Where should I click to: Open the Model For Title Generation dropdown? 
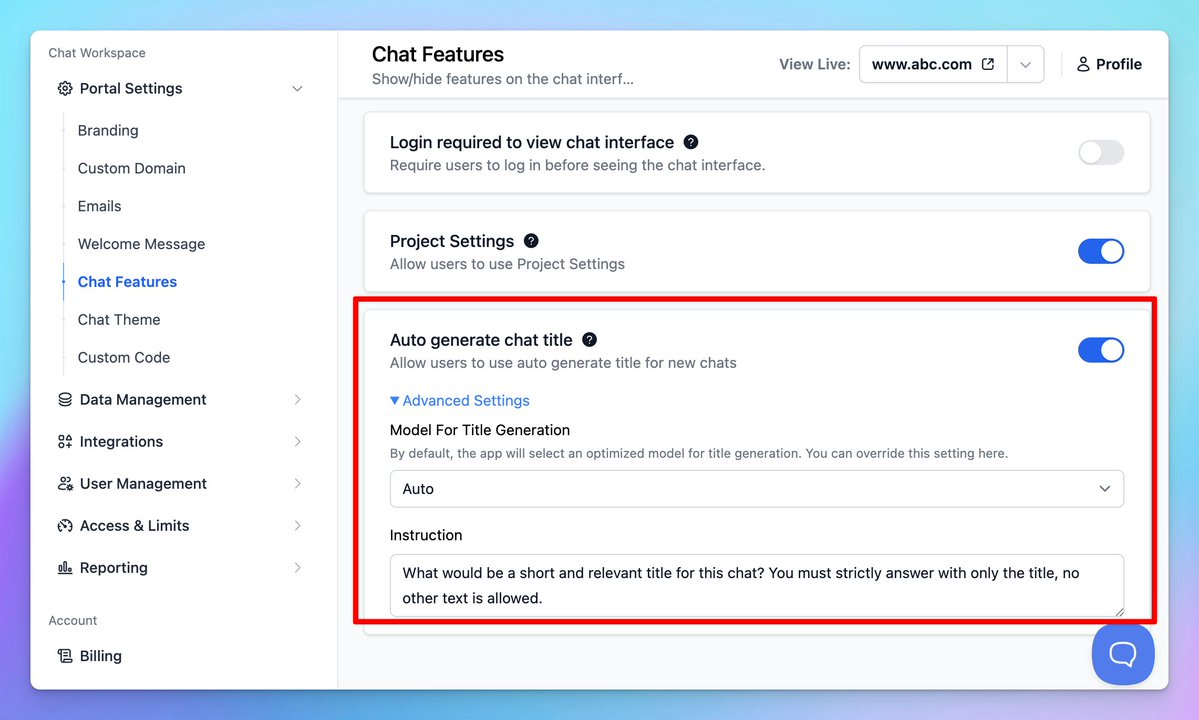point(756,489)
